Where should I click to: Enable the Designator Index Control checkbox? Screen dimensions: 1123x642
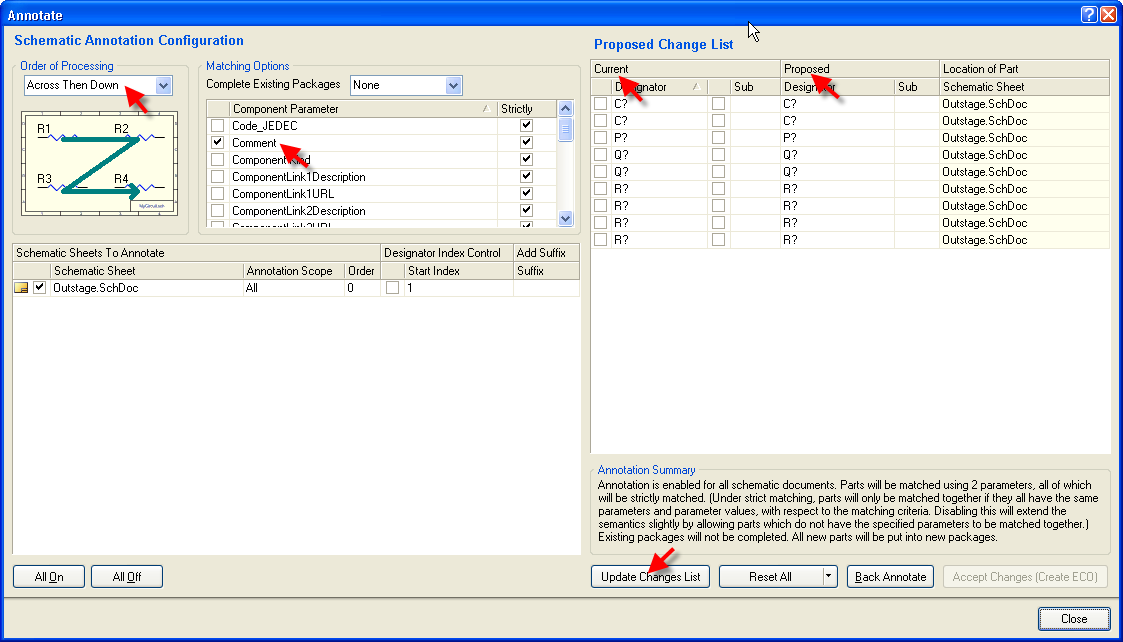click(x=392, y=288)
